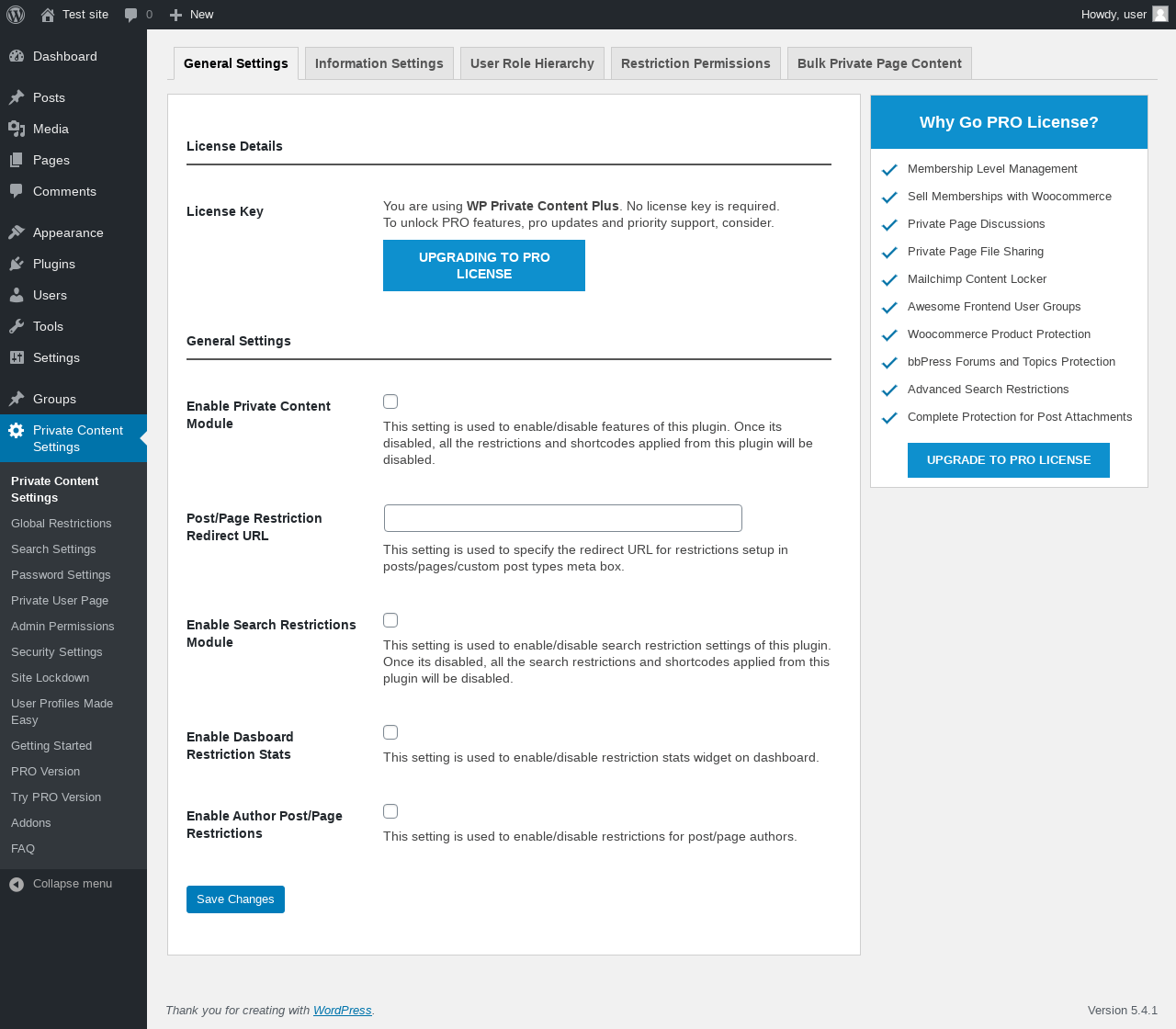Go to Security Settings submenu item
This screenshot has width=1176, height=1029.
pos(57,652)
